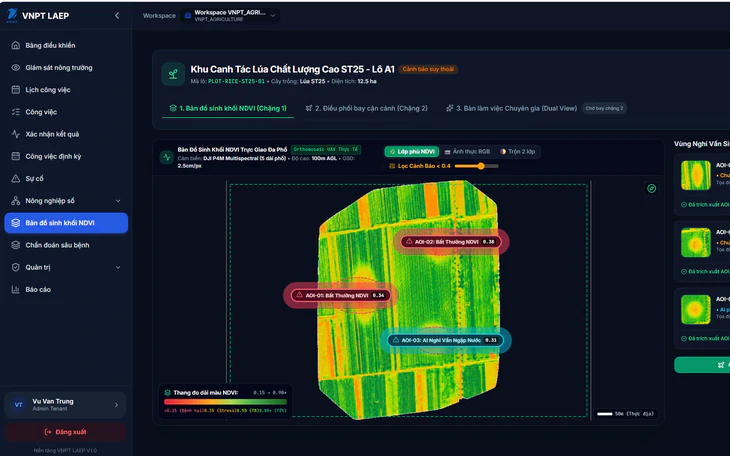Click the plant icon next to plot title
730x456 pixels.
tap(173, 74)
